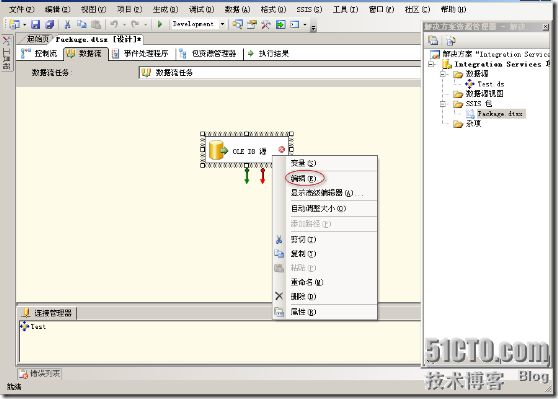Open the New Project icon's dropdown arrow
Viewport: 558px width, 399px height.
[24, 25]
